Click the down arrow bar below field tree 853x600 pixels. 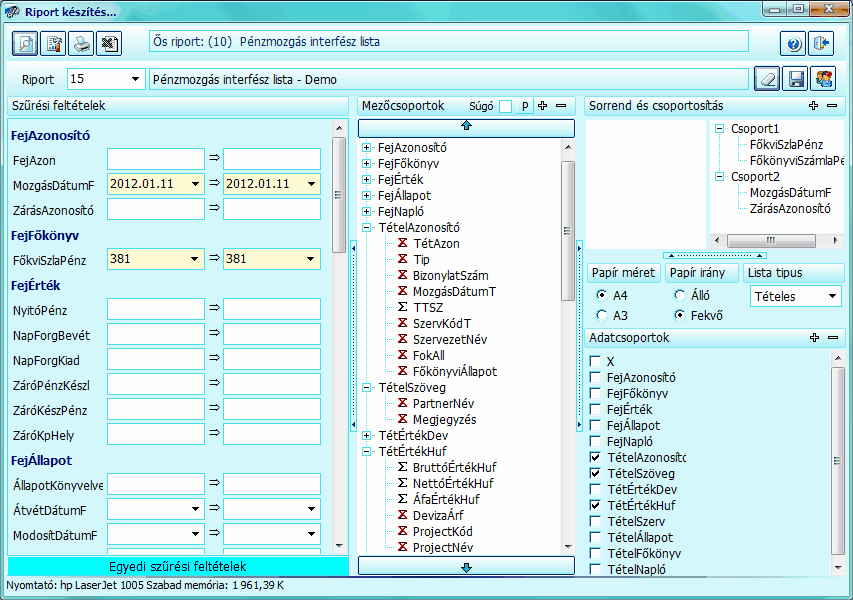point(466,566)
